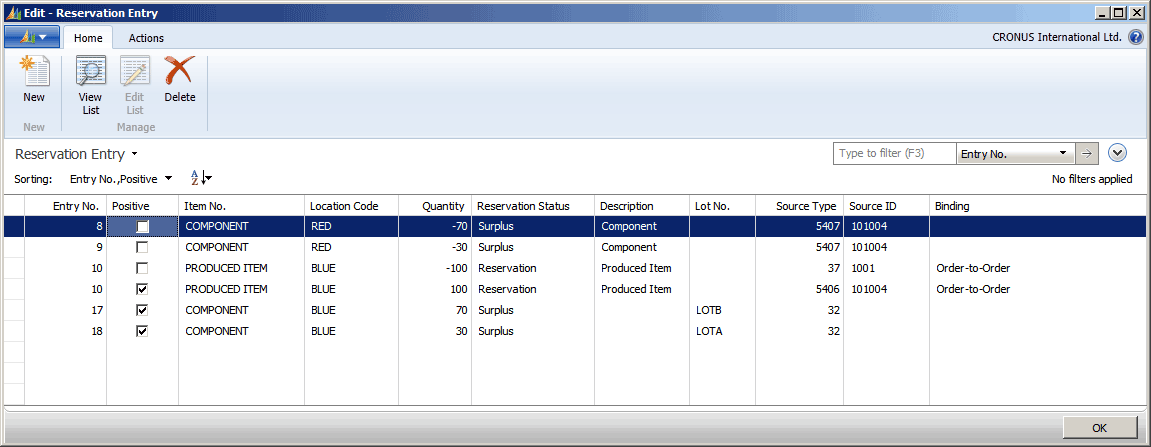
Task: Click the Type to filter input box
Action: [894, 154]
